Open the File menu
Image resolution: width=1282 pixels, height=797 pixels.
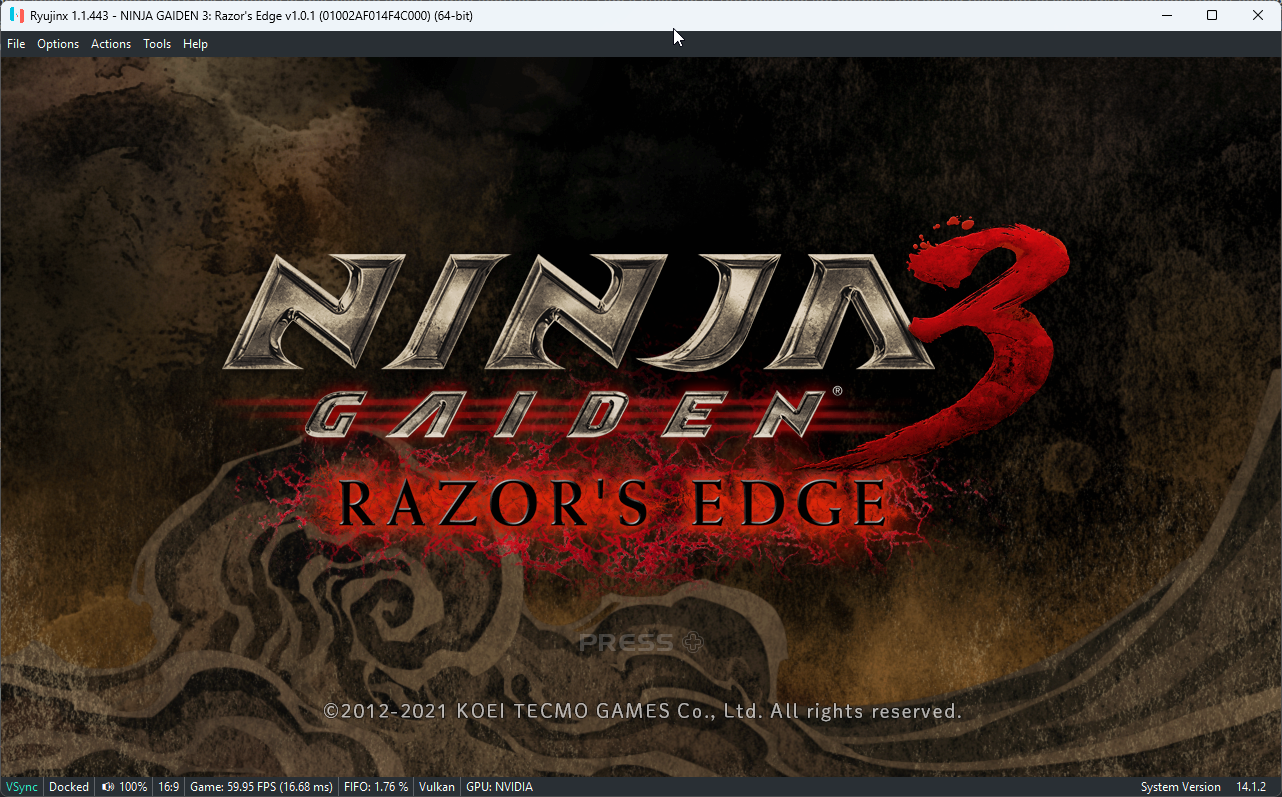pos(16,43)
